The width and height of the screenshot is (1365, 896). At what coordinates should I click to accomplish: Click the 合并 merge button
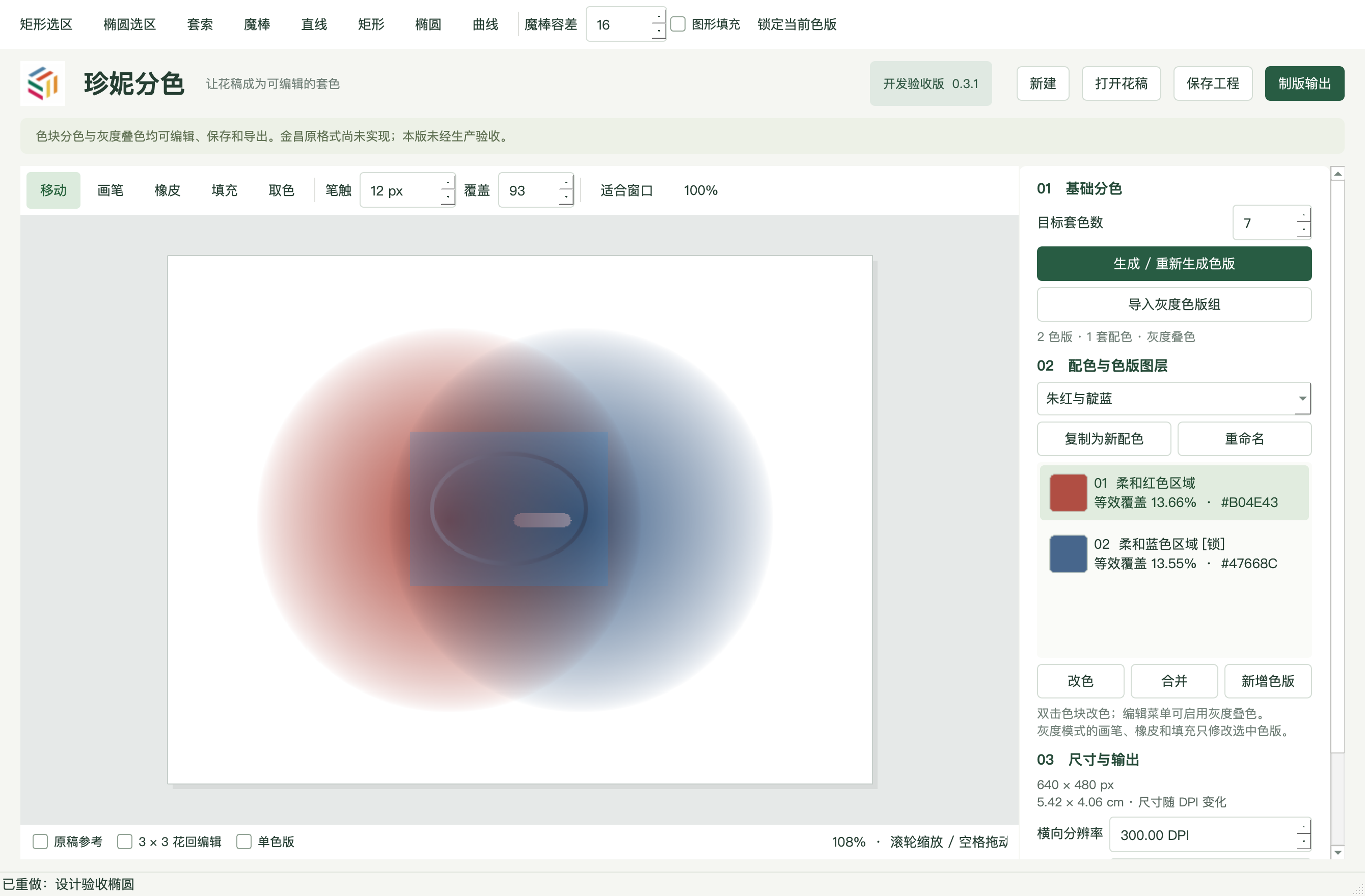[1174, 681]
